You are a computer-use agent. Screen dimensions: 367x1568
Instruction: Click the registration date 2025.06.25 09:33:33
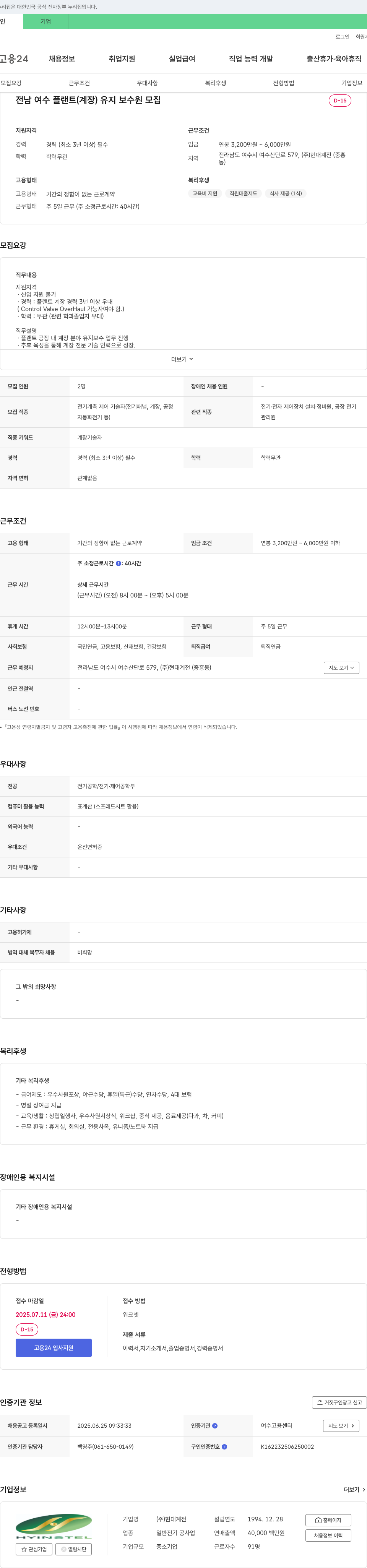click(104, 1425)
